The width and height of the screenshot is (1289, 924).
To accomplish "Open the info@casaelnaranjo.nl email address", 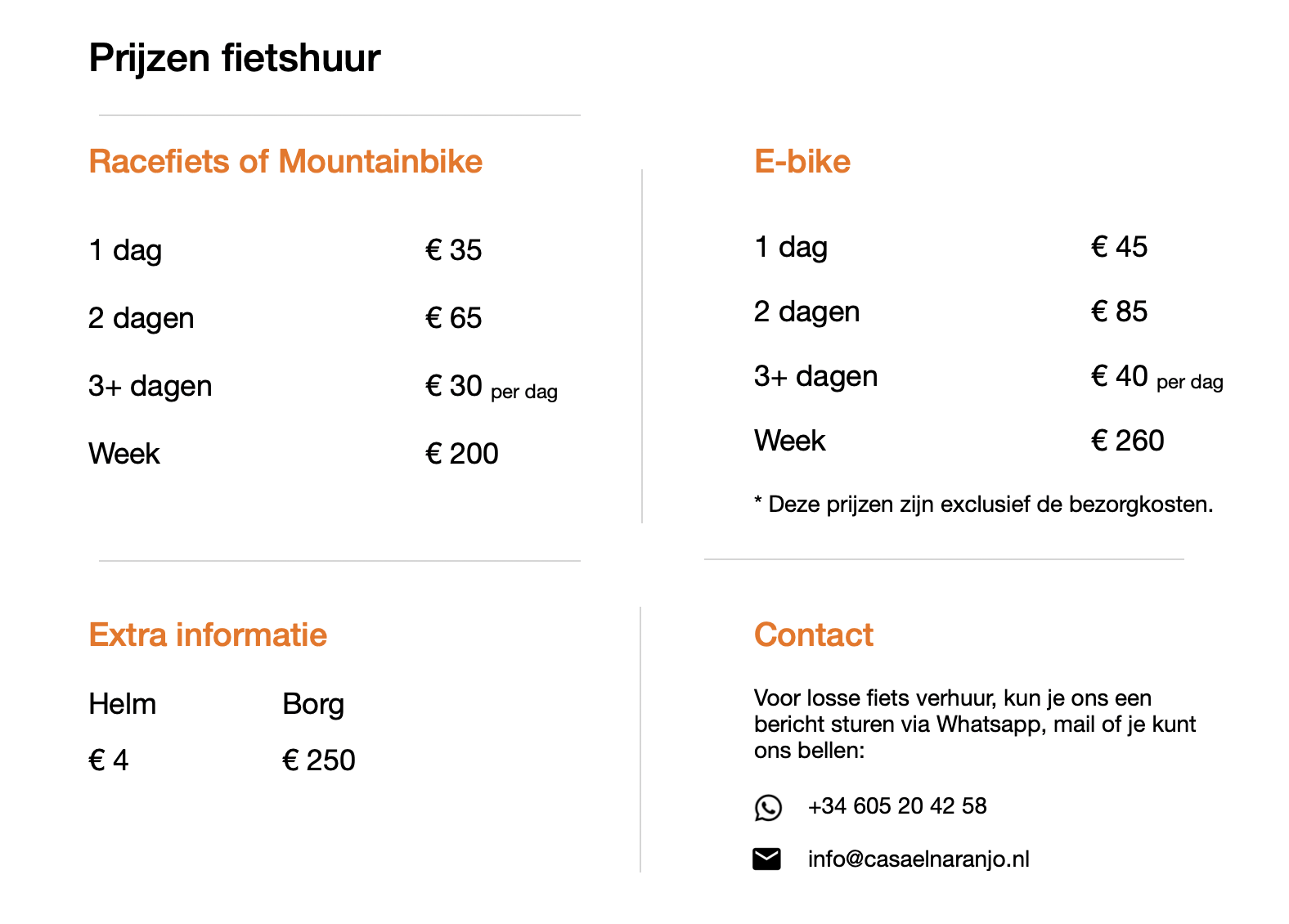I will click(x=918, y=859).
